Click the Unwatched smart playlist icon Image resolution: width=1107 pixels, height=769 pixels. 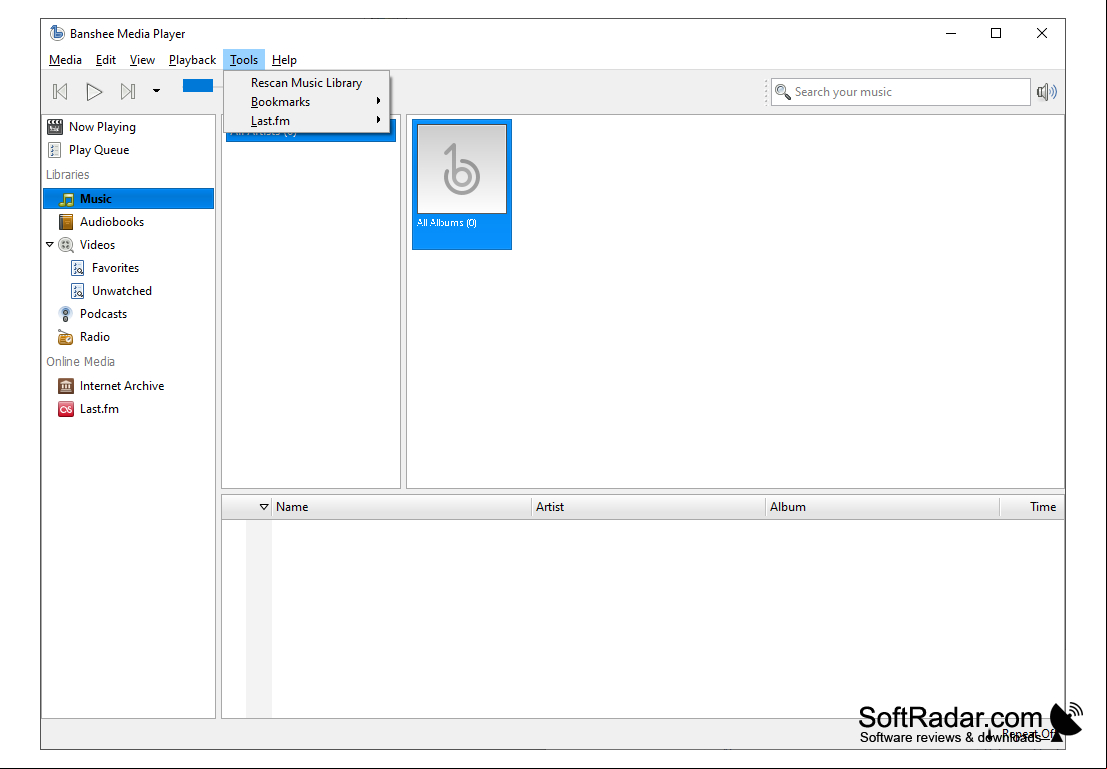click(78, 291)
